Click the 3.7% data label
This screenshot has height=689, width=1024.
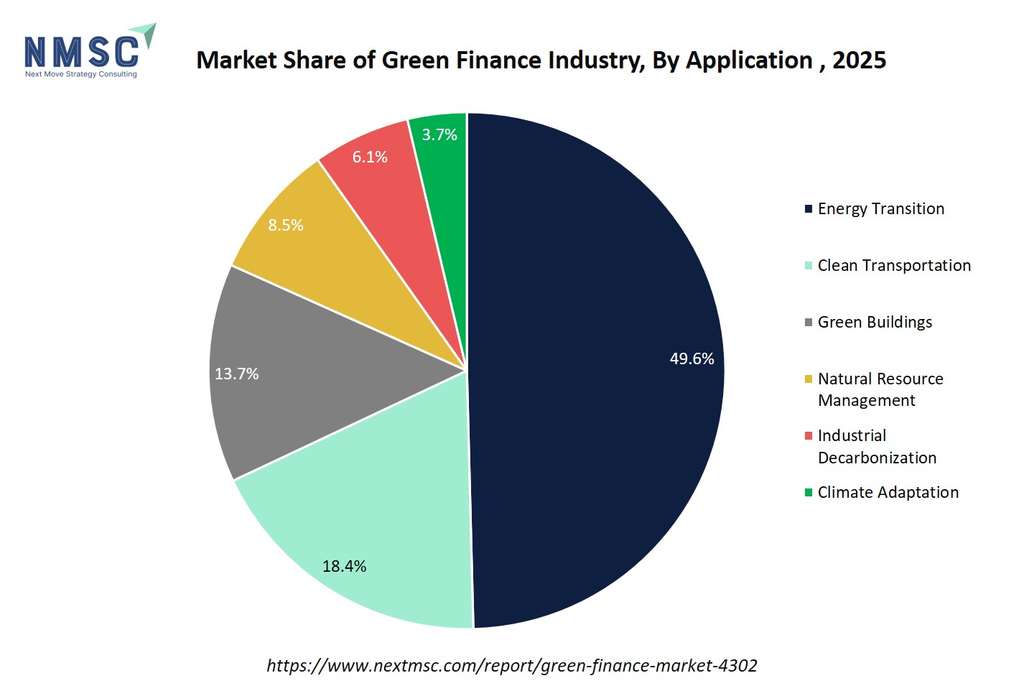pos(440,135)
